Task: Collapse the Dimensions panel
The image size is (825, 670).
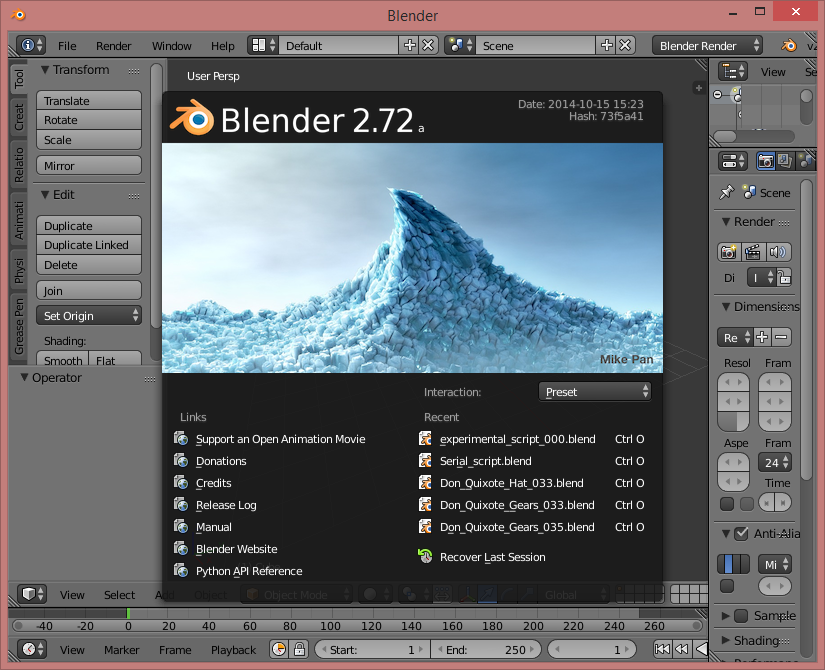Action: click(726, 306)
